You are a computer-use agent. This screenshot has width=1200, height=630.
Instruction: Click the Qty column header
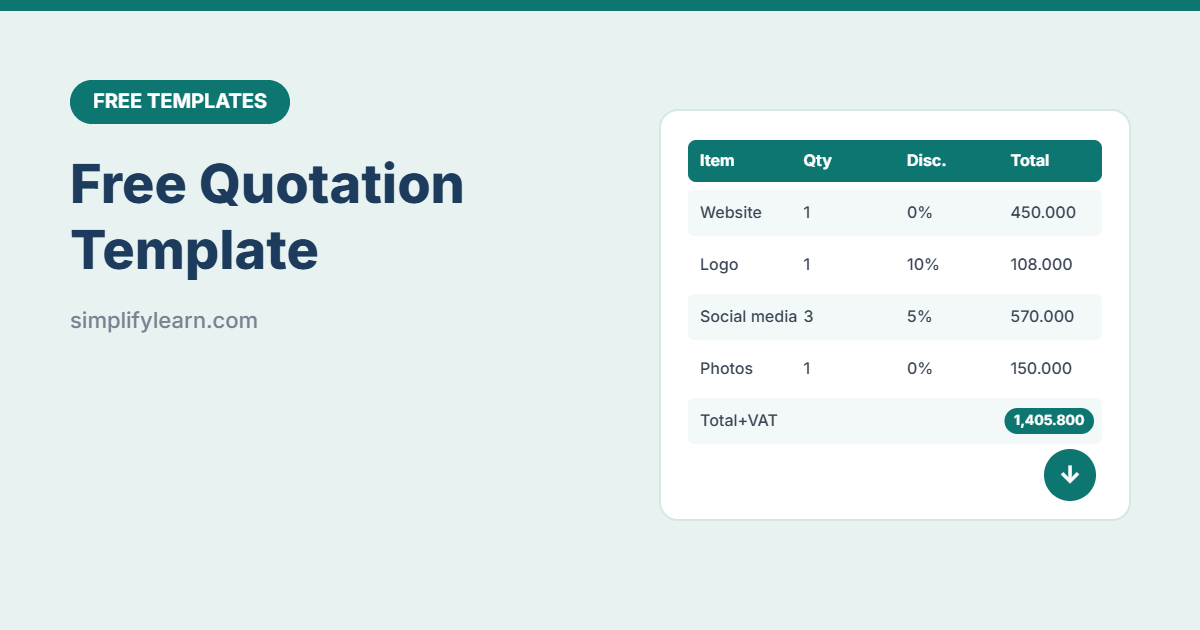tap(817, 161)
